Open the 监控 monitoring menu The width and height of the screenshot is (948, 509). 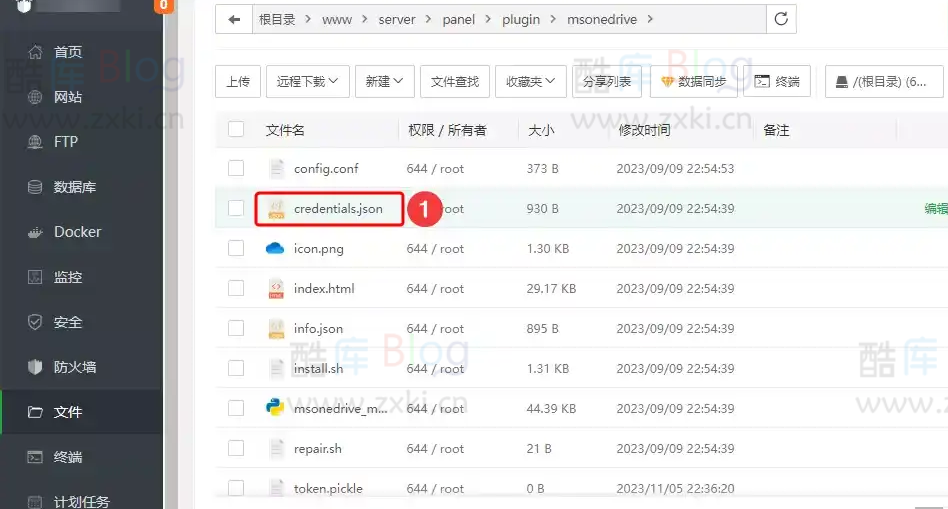coord(68,277)
